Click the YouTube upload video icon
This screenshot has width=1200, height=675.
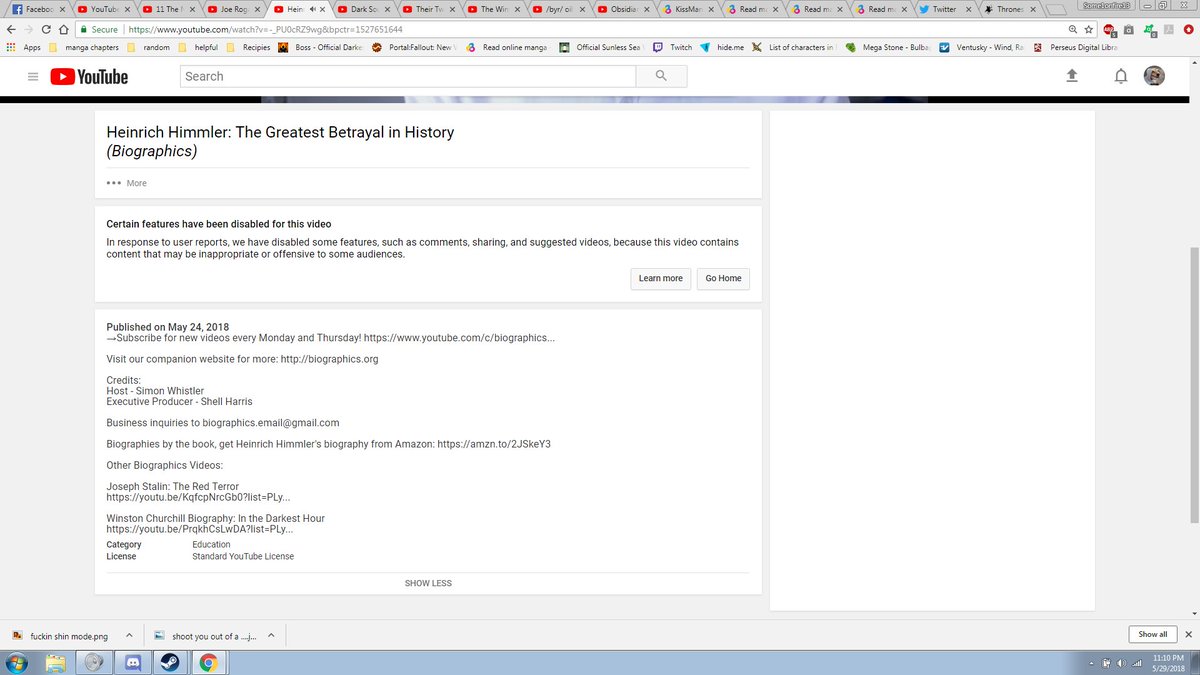[1072, 76]
